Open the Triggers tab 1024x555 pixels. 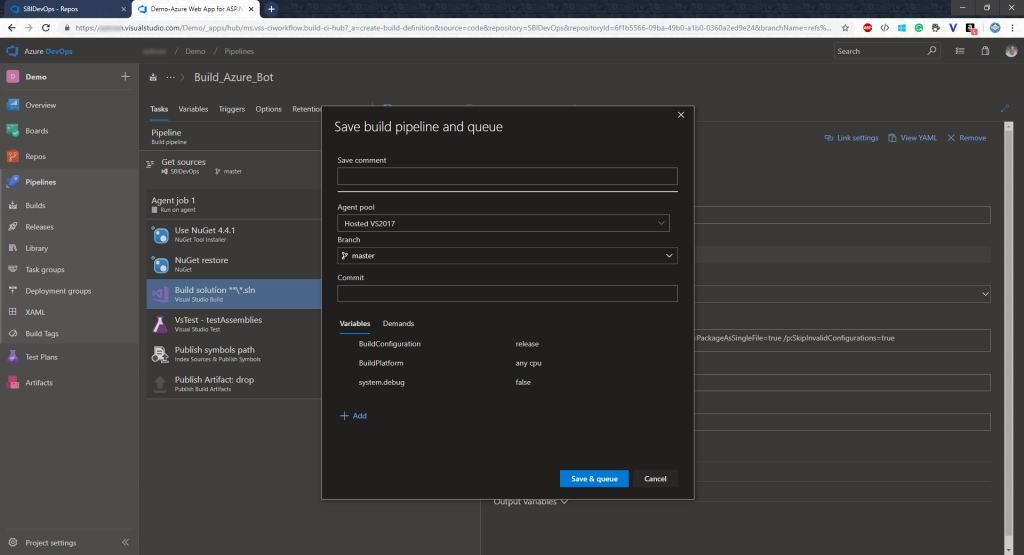click(232, 109)
